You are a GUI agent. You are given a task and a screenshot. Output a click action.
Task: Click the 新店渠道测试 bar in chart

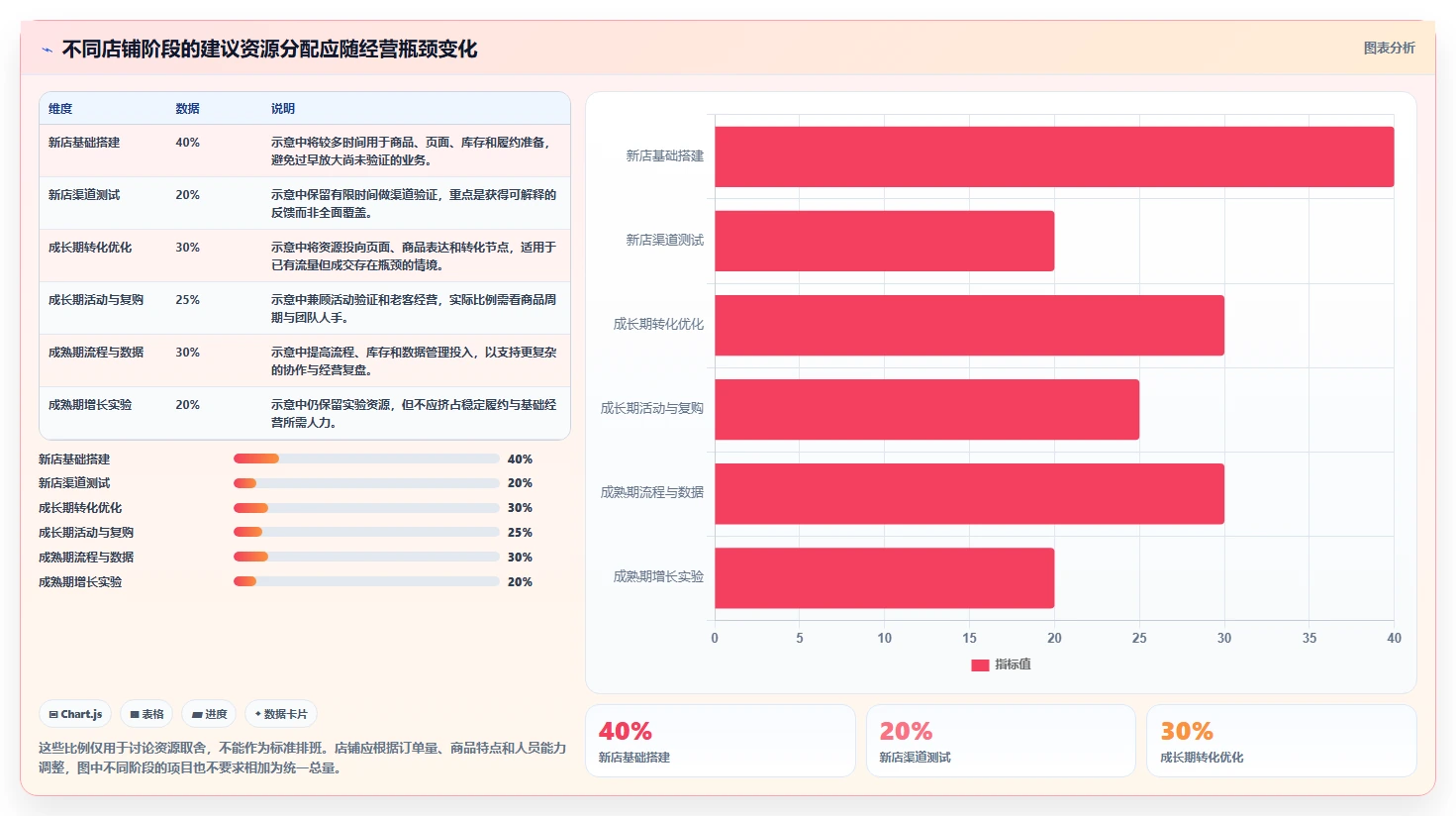885,241
